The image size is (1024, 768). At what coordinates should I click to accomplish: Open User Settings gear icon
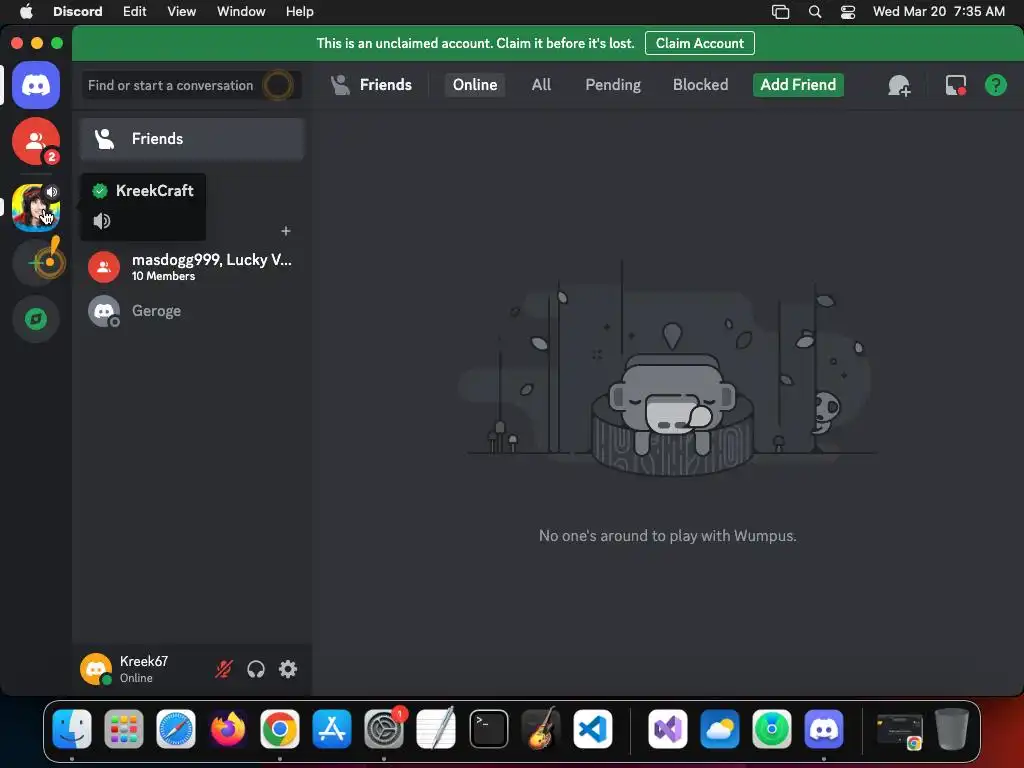[x=288, y=669]
